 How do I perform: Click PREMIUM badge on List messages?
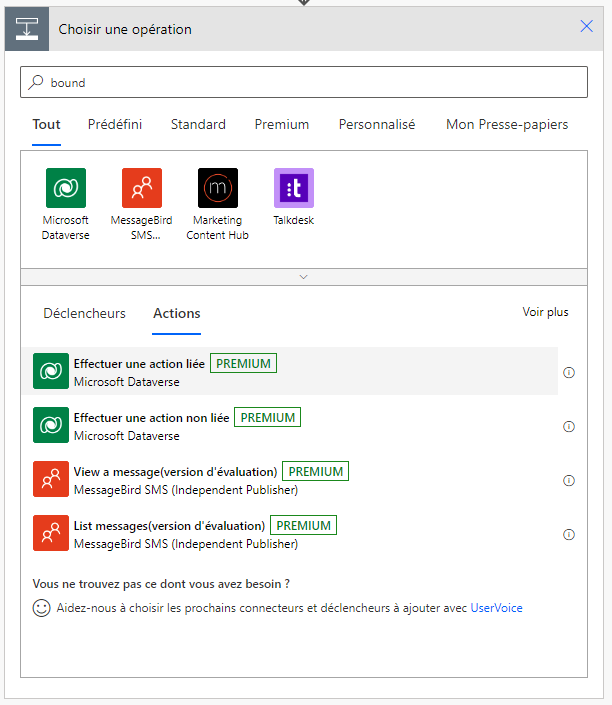click(304, 525)
